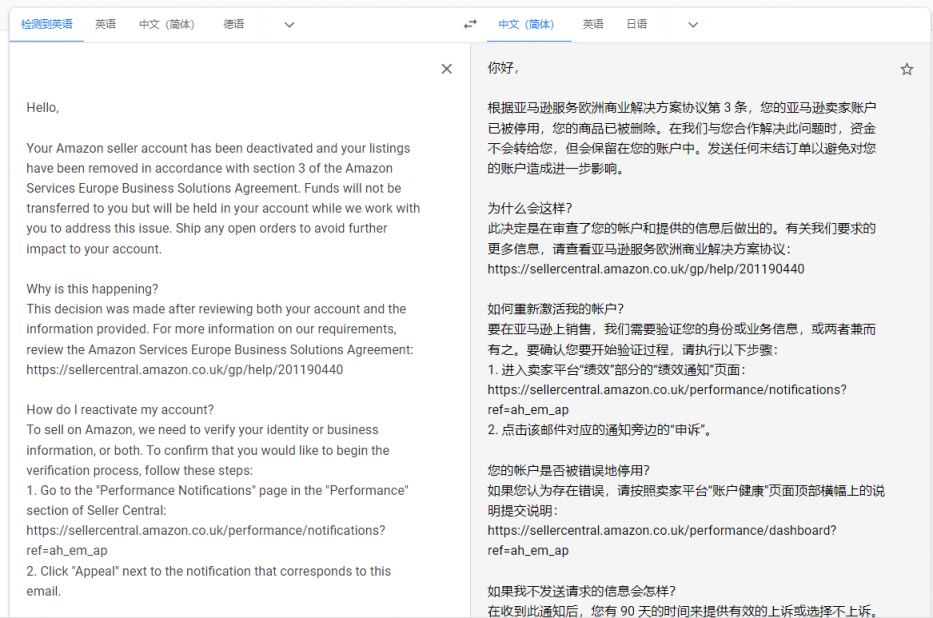Choose 英语 as source language
The width and height of the screenshot is (933, 618).
[x=105, y=24]
